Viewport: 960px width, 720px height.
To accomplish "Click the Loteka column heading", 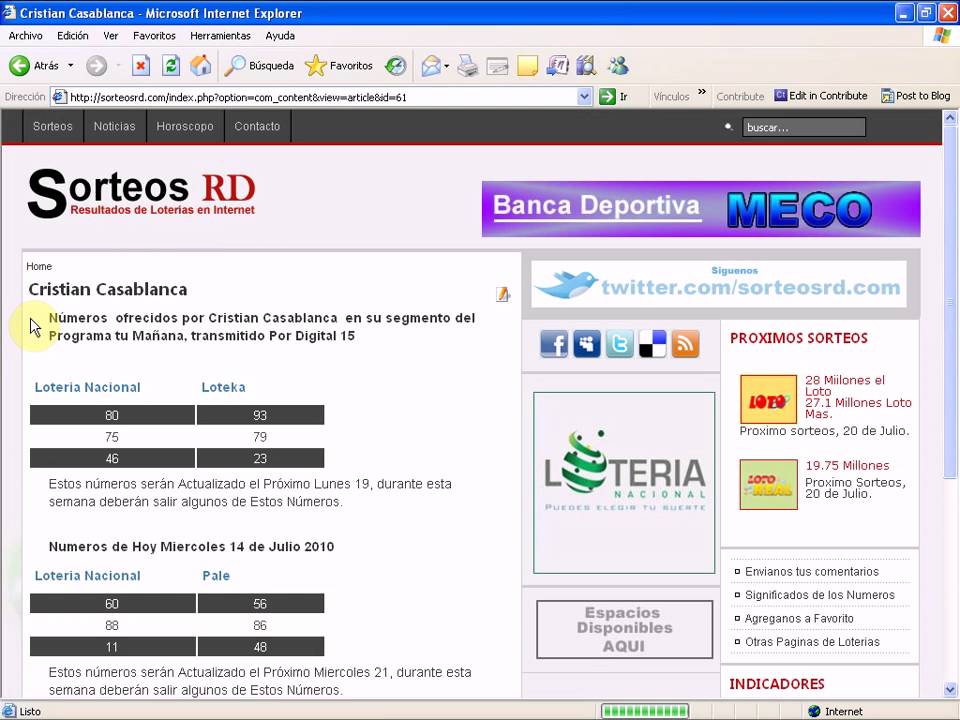I will pos(223,387).
